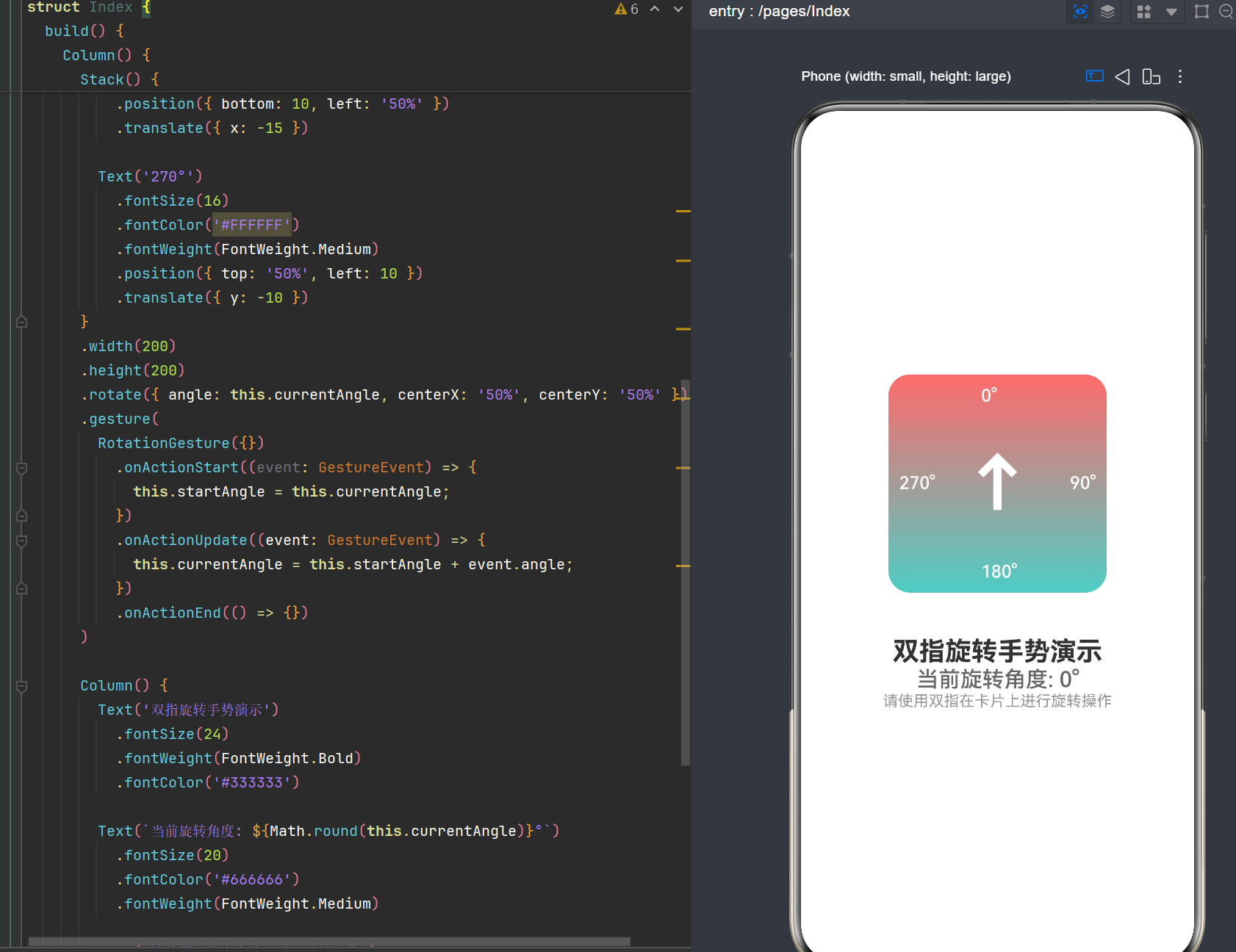Click the Text('270°') code line
1236x952 pixels.
pyautogui.click(x=150, y=176)
